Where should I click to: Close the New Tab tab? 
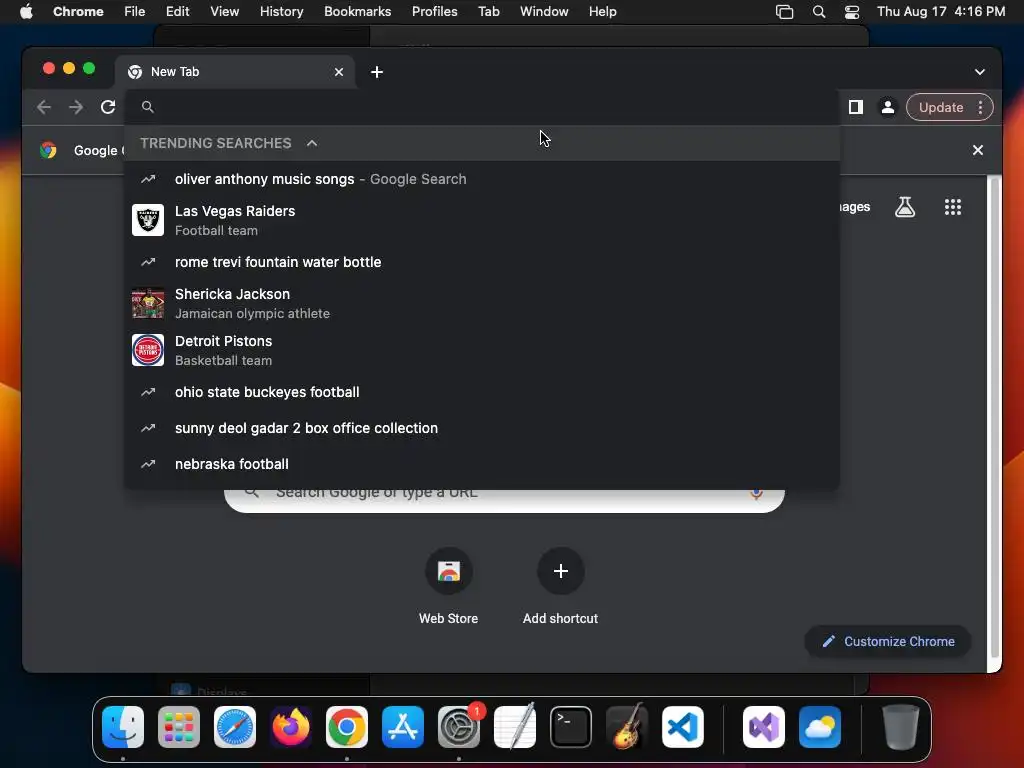tap(339, 72)
